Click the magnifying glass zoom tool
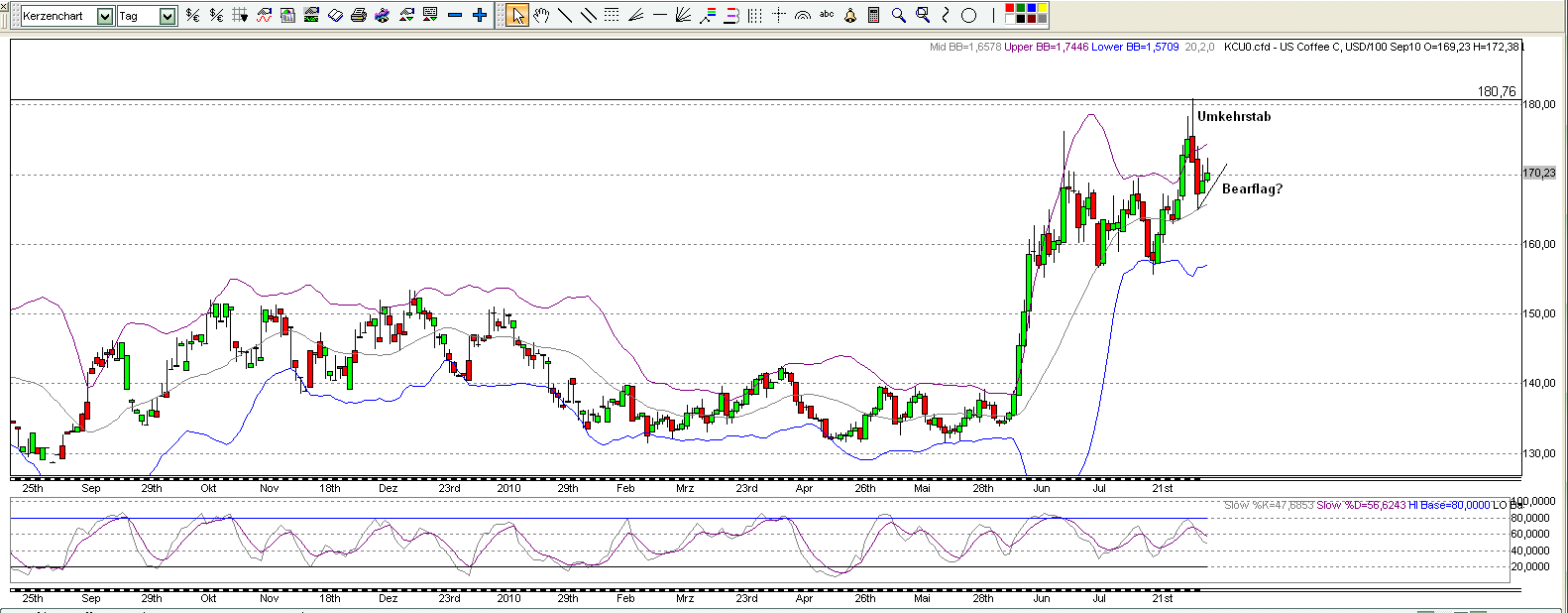Screen dimensions: 1568x613 click(898, 15)
